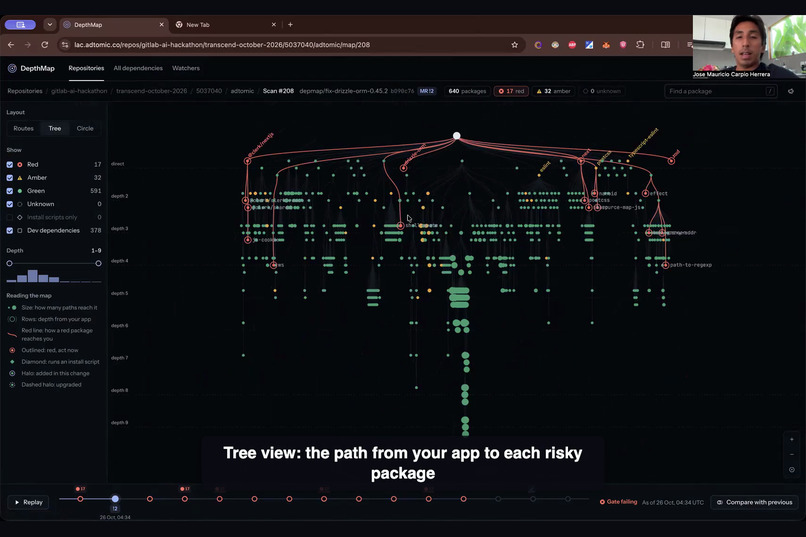Click the right Depth slider handle

pos(98,263)
